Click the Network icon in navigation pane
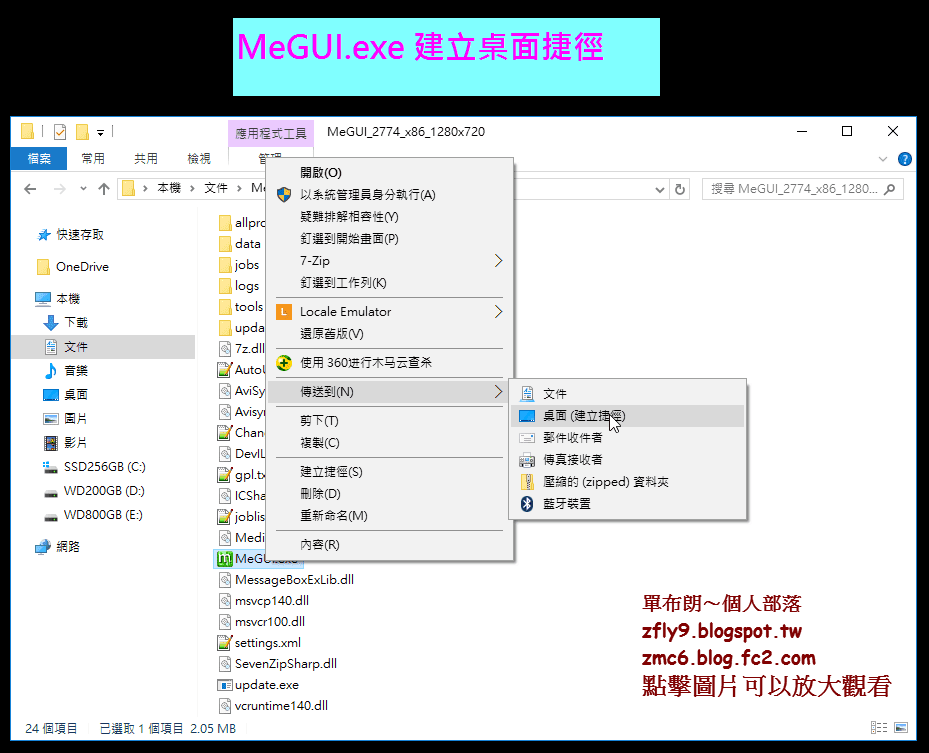929x753 pixels. click(43, 547)
